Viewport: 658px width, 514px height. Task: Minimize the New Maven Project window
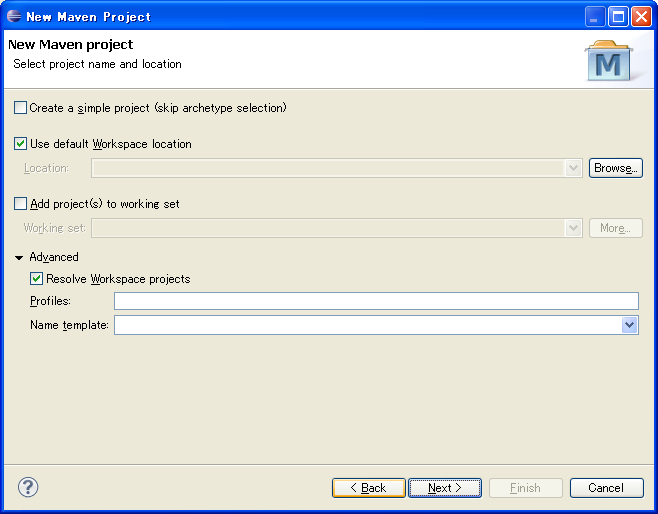pos(594,17)
